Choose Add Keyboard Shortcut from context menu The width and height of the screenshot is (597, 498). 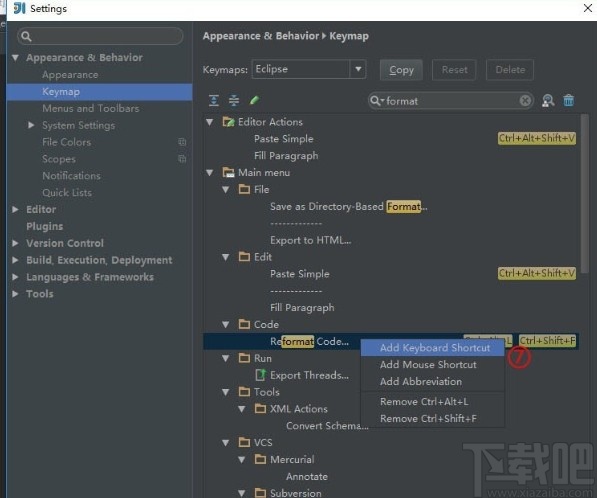(433, 348)
